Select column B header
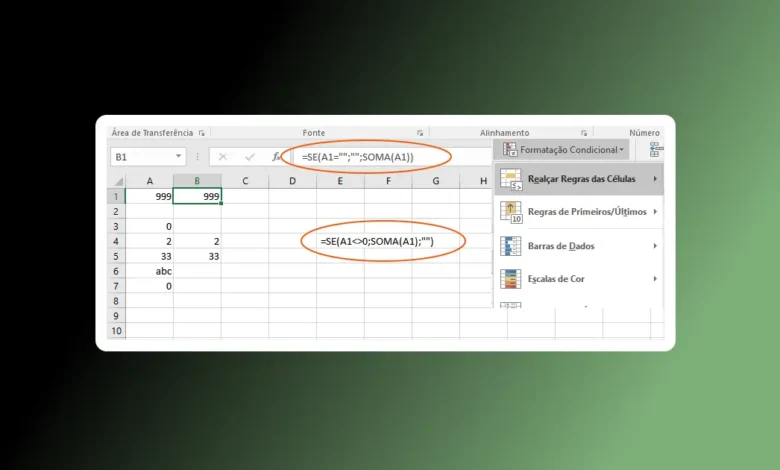 pos(197,181)
